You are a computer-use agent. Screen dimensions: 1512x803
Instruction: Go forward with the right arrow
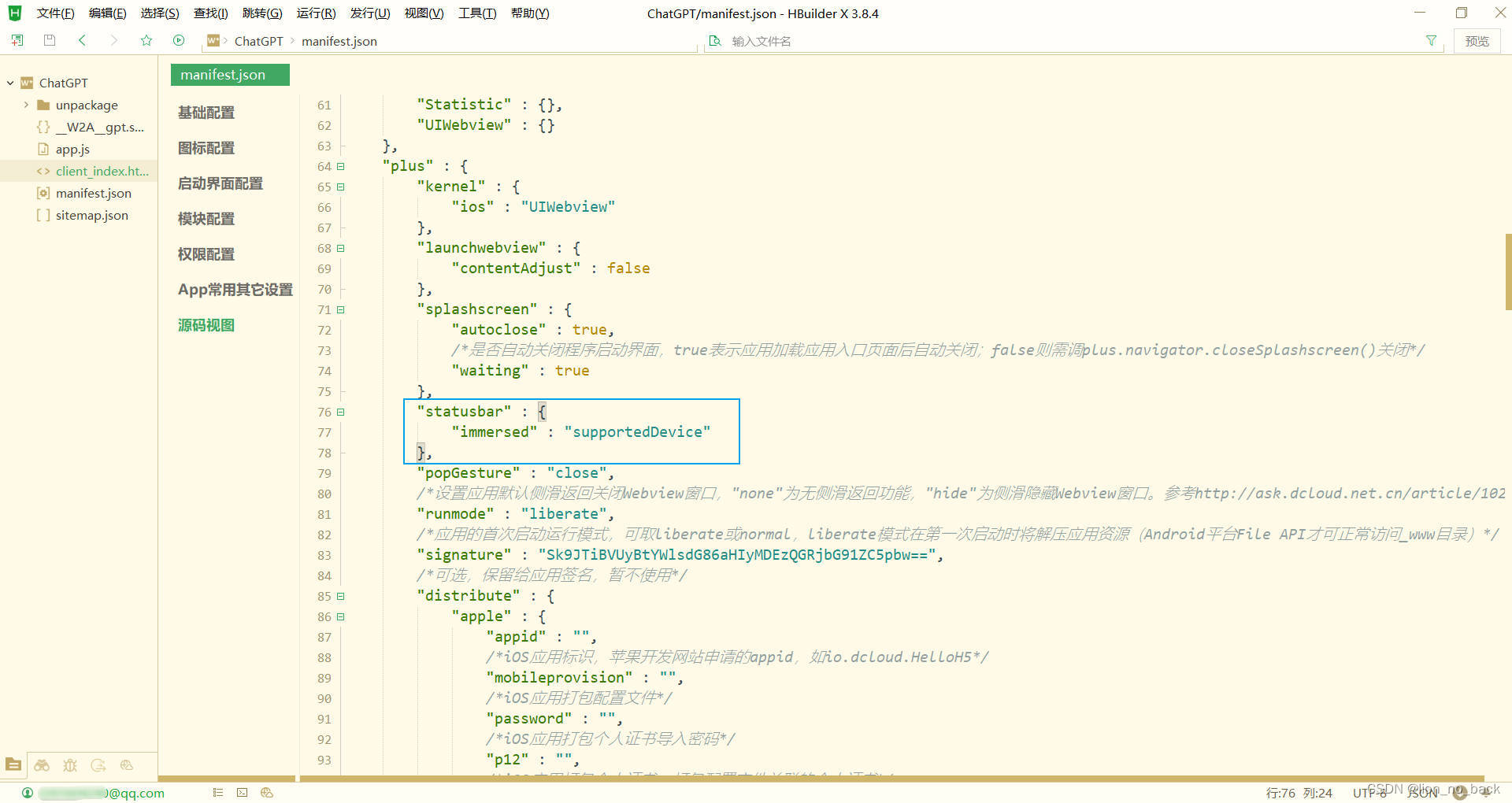pos(114,40)
